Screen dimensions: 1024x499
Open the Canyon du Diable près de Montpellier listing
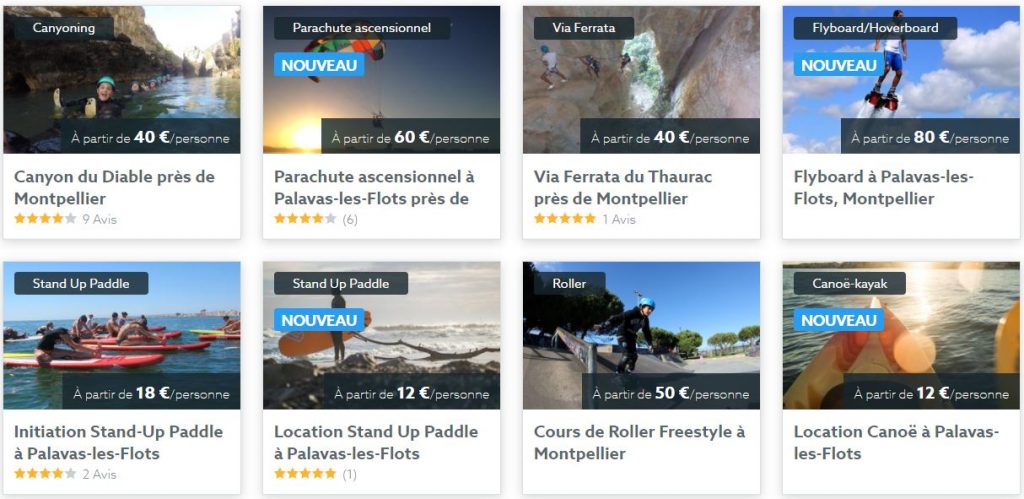[x=114, y=187]
